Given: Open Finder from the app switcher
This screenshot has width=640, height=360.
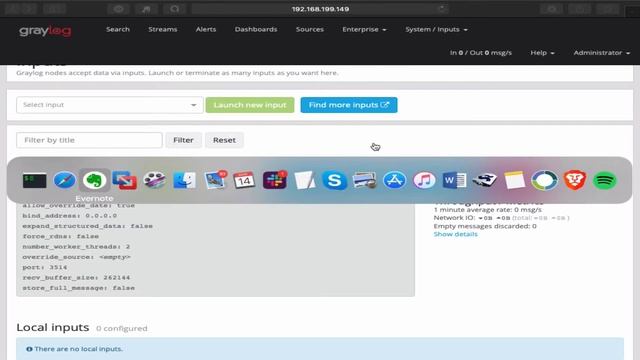Looking at the screenshot, I should (184, 180).
